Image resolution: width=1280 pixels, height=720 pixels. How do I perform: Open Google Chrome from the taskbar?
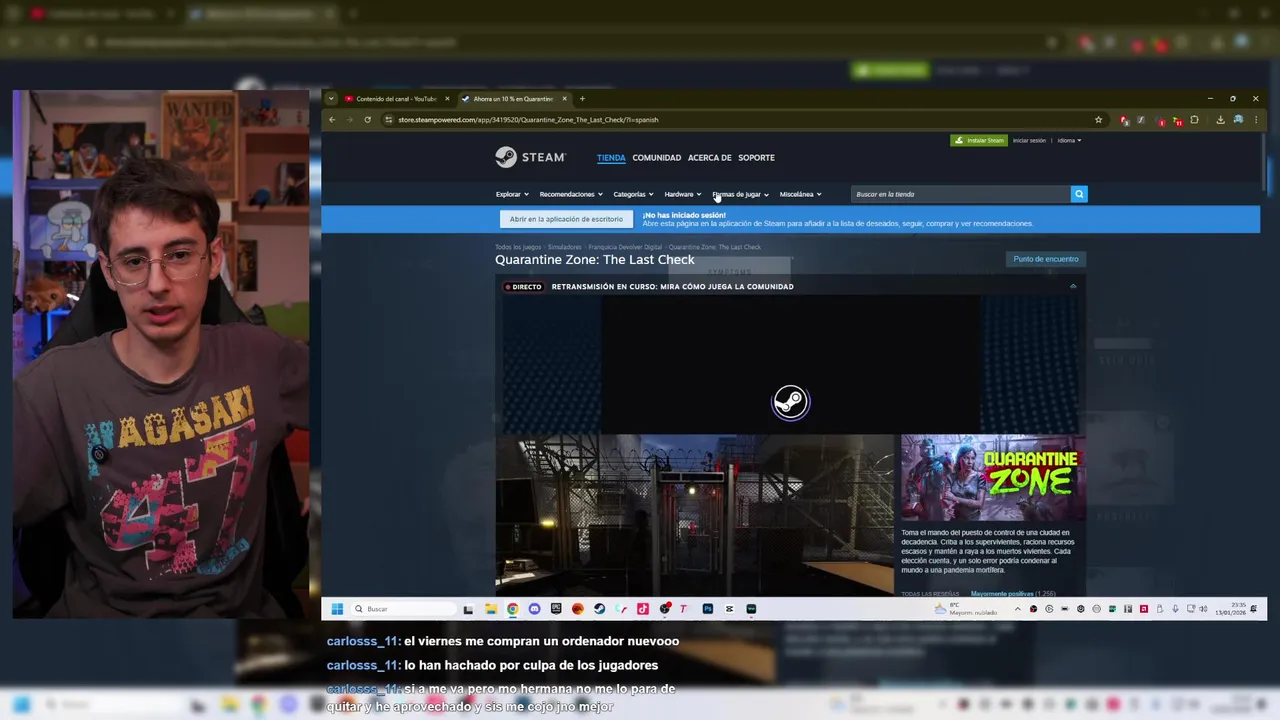[512, 609]
